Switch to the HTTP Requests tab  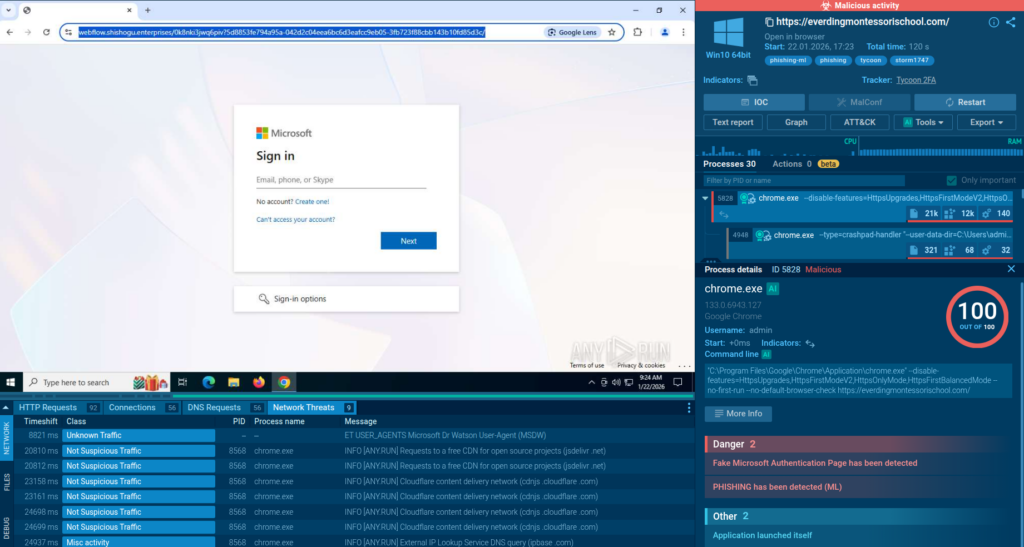(47, 408)
